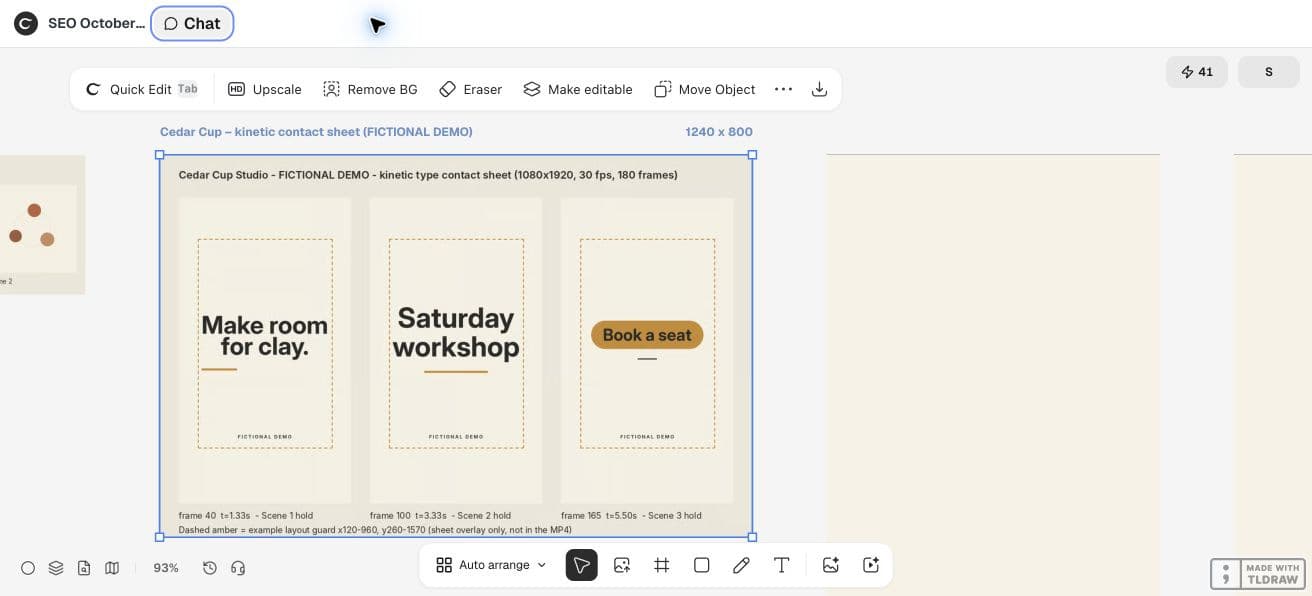
Task: Click the top-right selection handle
Action: click(x=752, y=155)
